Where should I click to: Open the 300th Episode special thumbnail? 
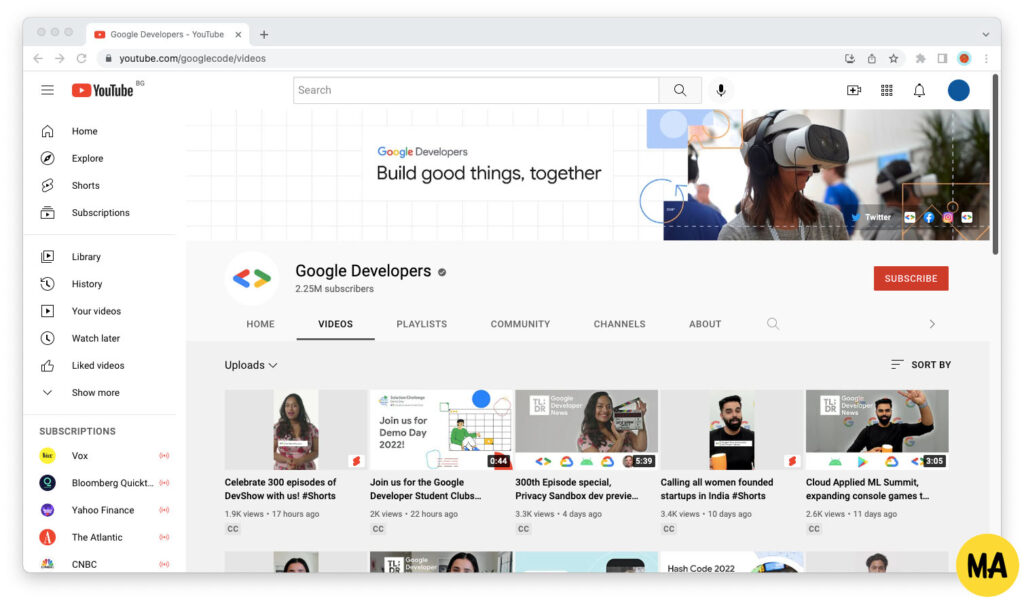click(586, 430)
